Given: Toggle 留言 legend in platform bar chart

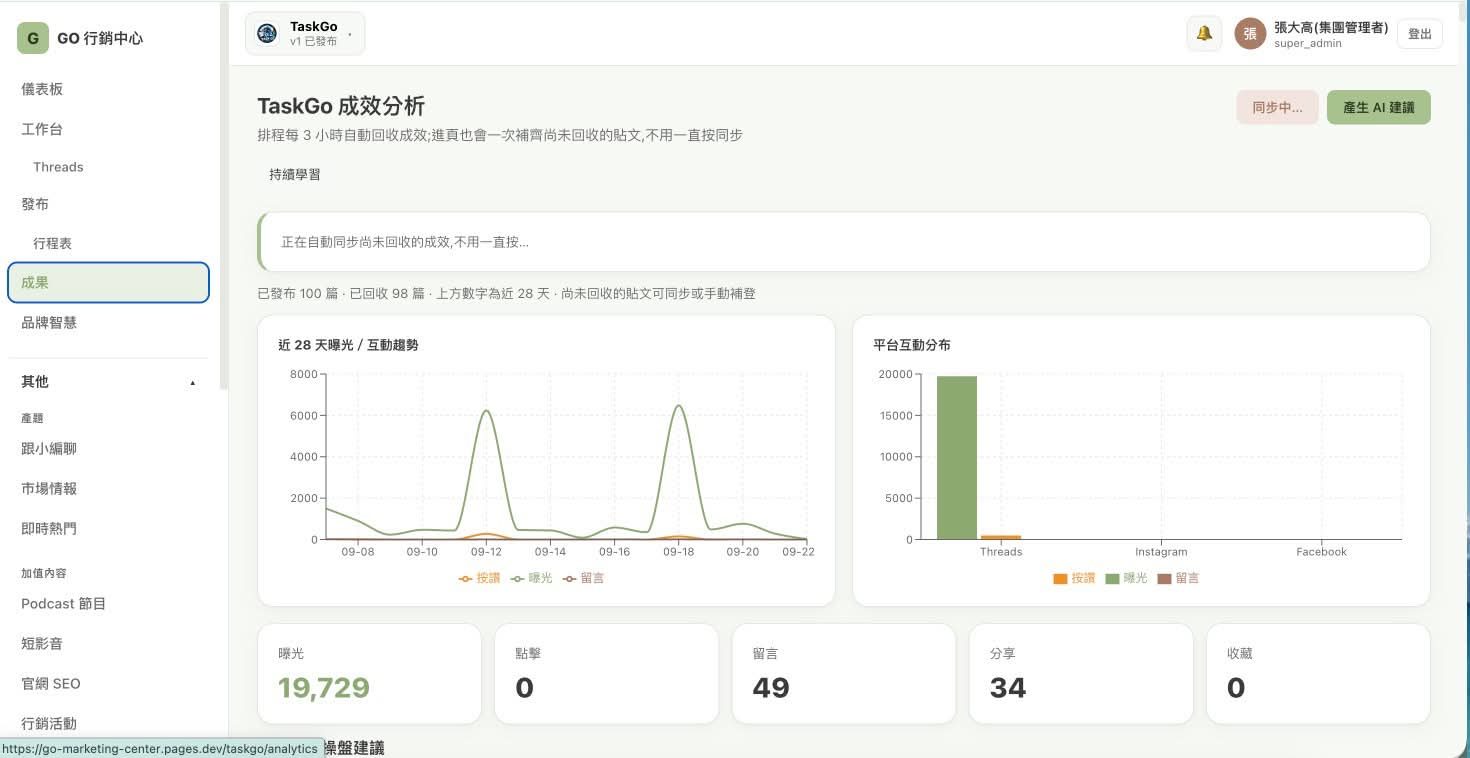Looking at the screenshot, I should click(1178, 578).
